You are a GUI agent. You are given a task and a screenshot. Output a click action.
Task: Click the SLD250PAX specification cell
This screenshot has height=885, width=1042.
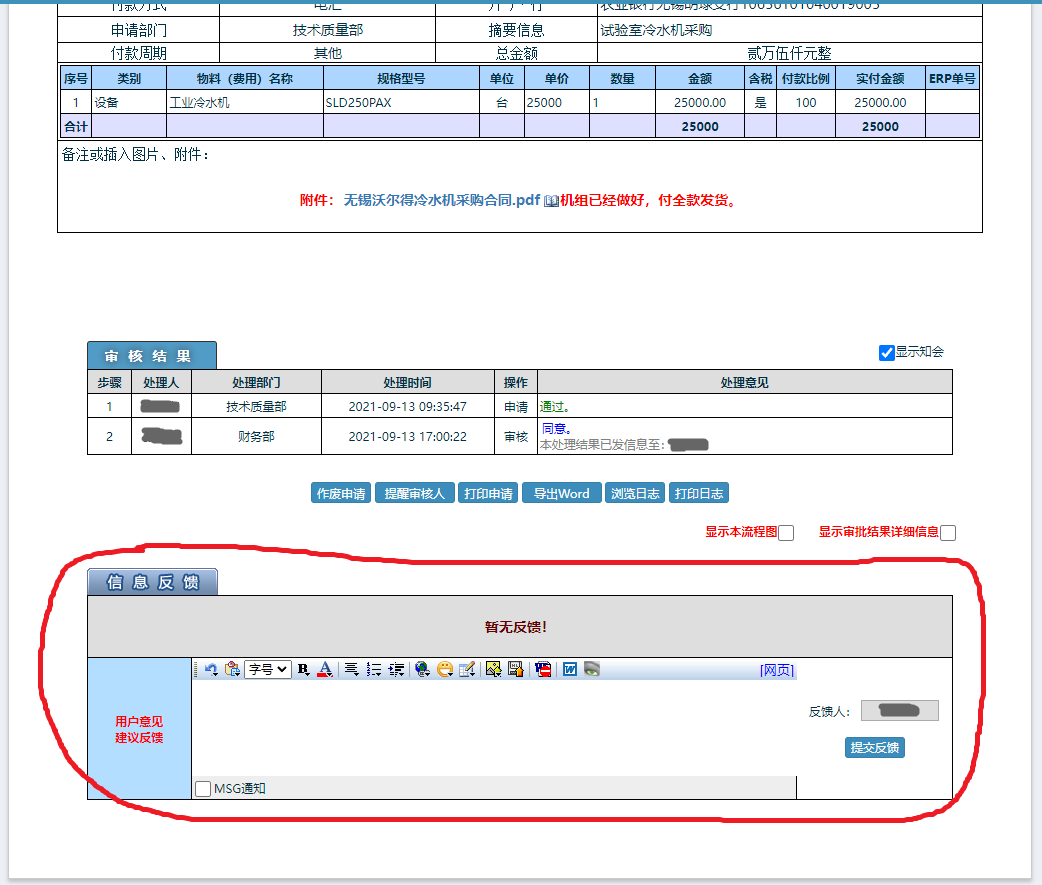(x=401, y=102)
